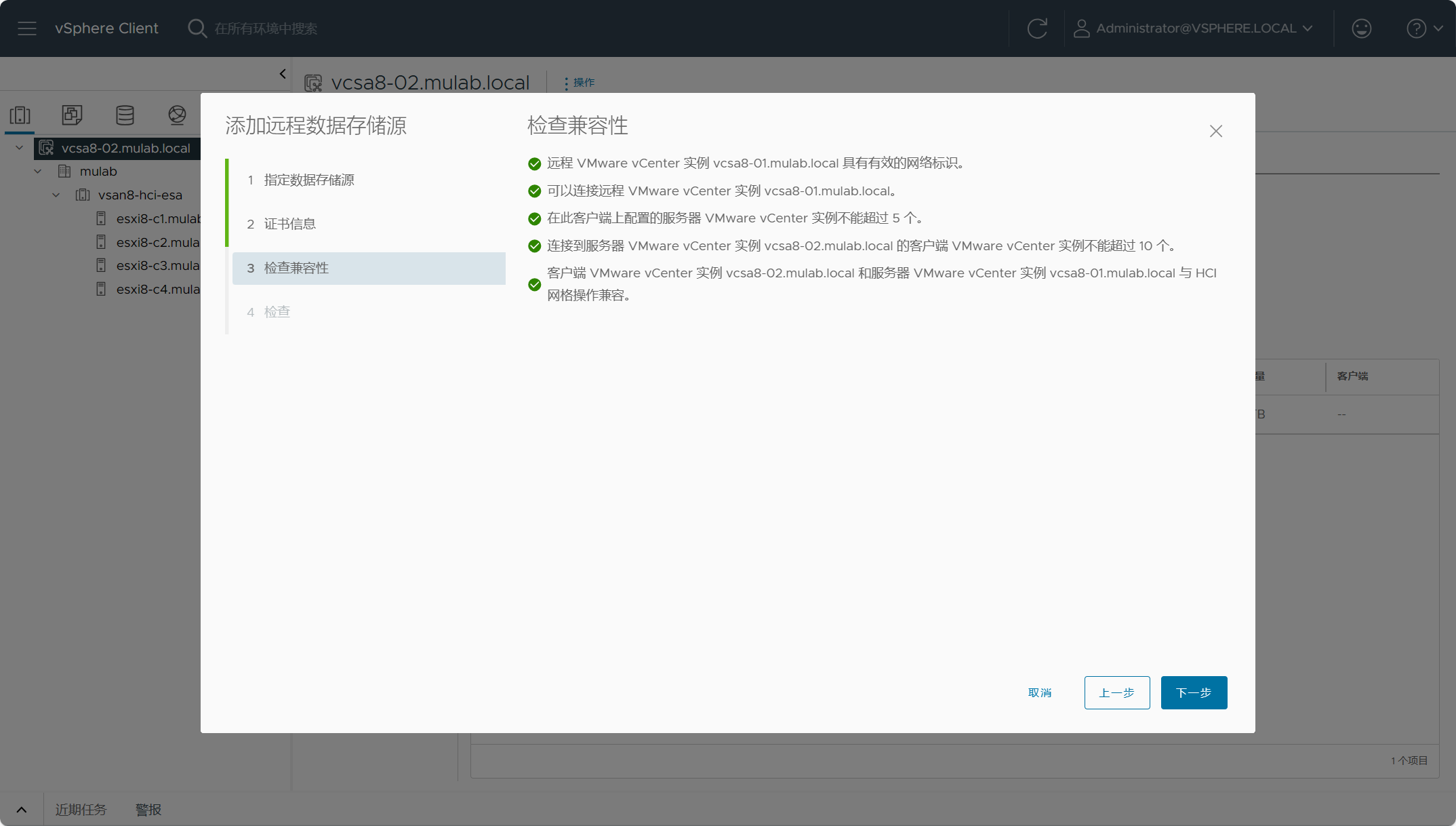Select host esxi8-c3 in the tree
The height and width of the screenshot is (826, 1456).
(158, 266)
